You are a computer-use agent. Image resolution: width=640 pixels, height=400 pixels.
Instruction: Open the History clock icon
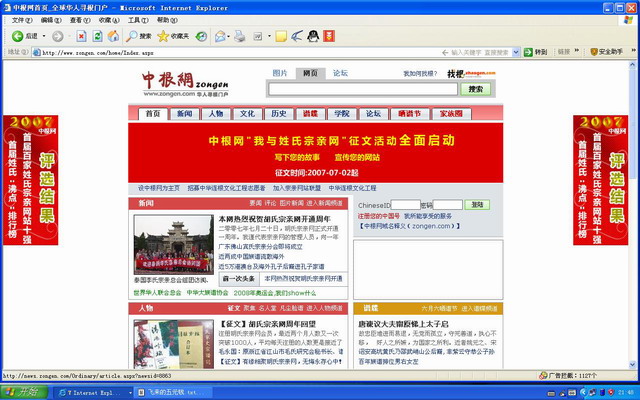pos(201,36)
